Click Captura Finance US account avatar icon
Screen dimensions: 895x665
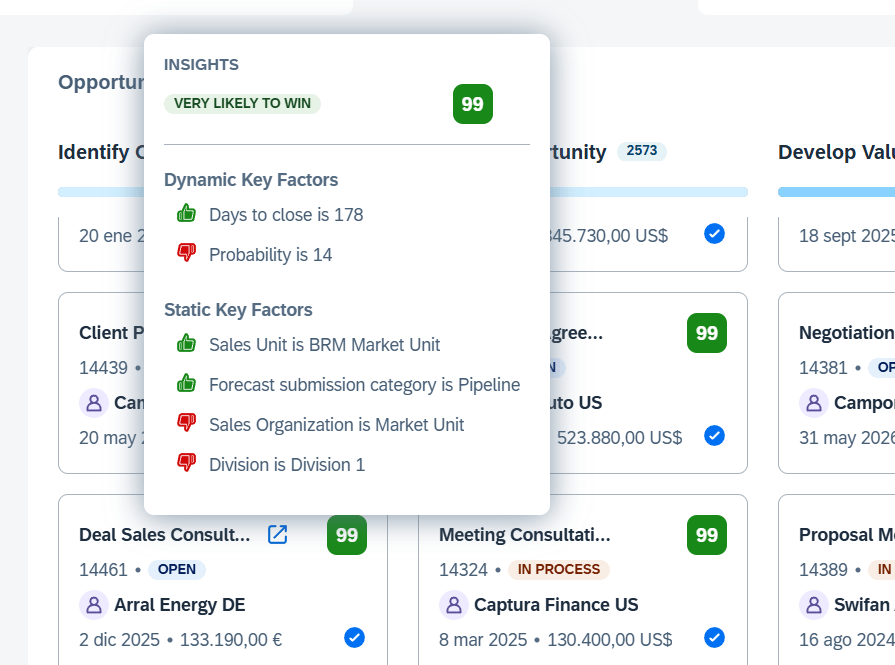tap(454, 605)
